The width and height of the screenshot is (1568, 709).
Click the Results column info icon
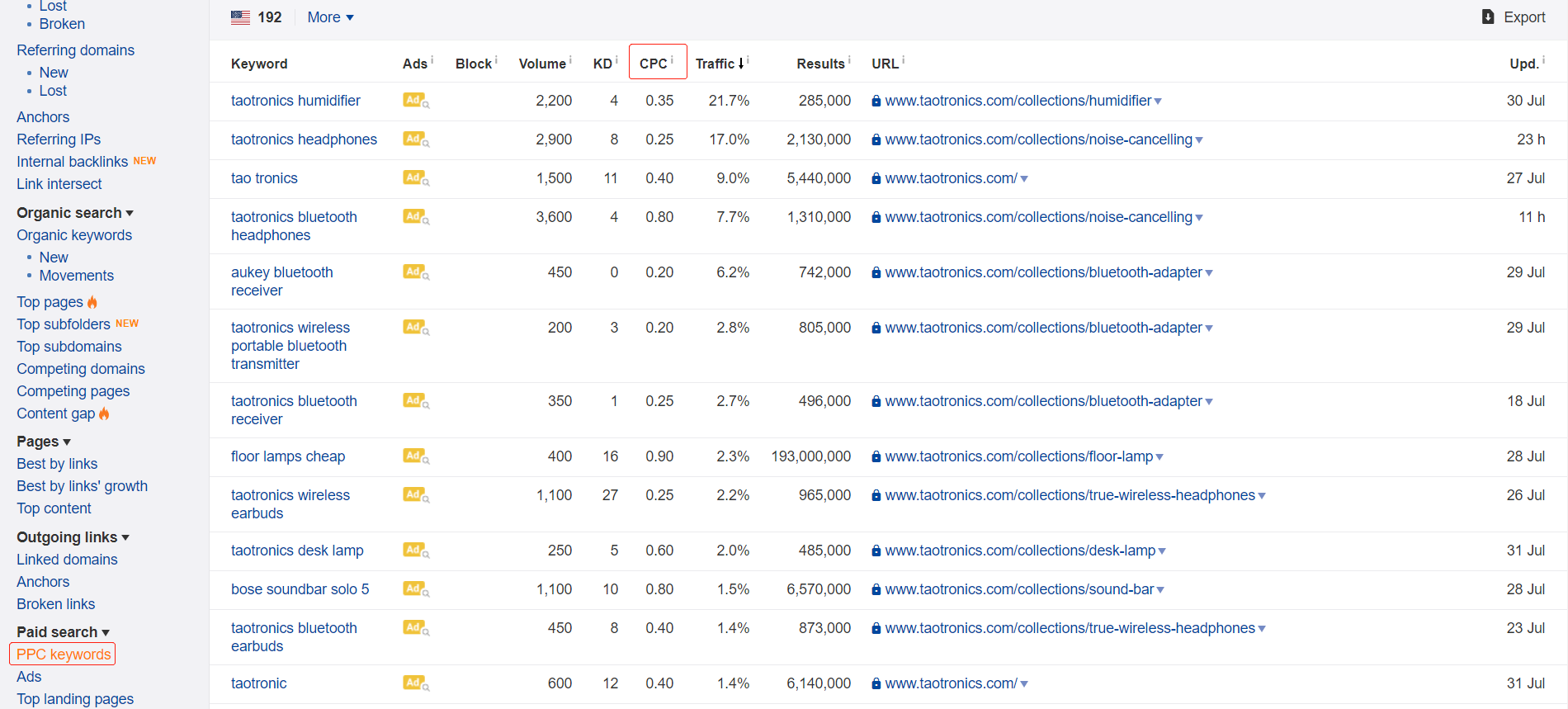click(x=849, y=59)
